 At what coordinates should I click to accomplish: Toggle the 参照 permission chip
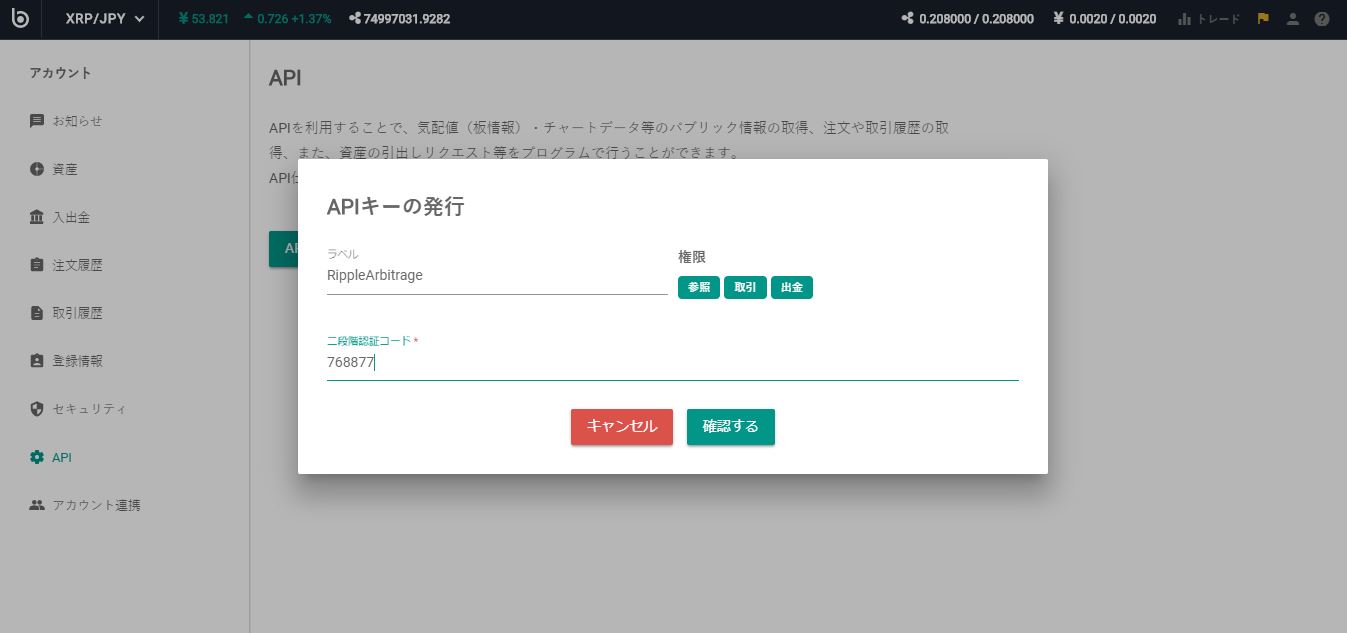coord(698,287)
